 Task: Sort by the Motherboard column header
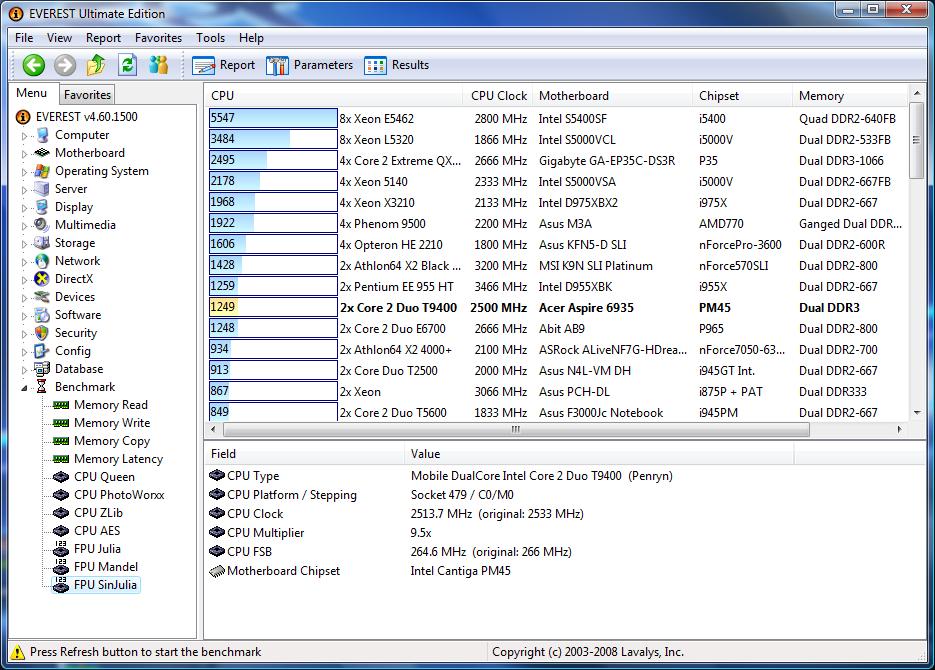[612, 96]
